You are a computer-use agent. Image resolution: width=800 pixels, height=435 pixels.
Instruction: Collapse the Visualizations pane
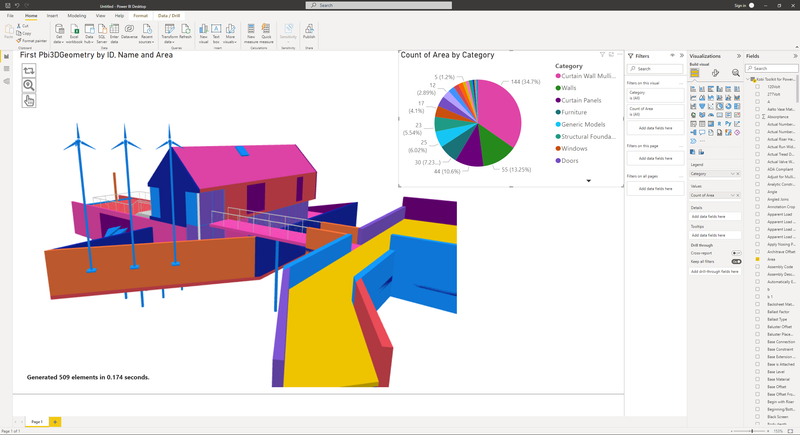(x=738, y=56)
